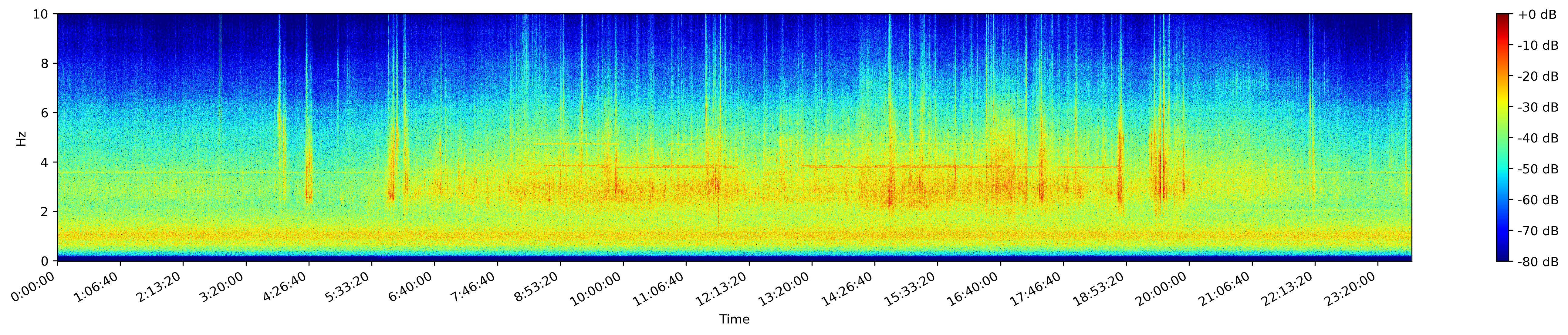Viewport: 1568px width, 335px height.
Task: Click the -30 dB colorbar label
Action: point(1538,108)
